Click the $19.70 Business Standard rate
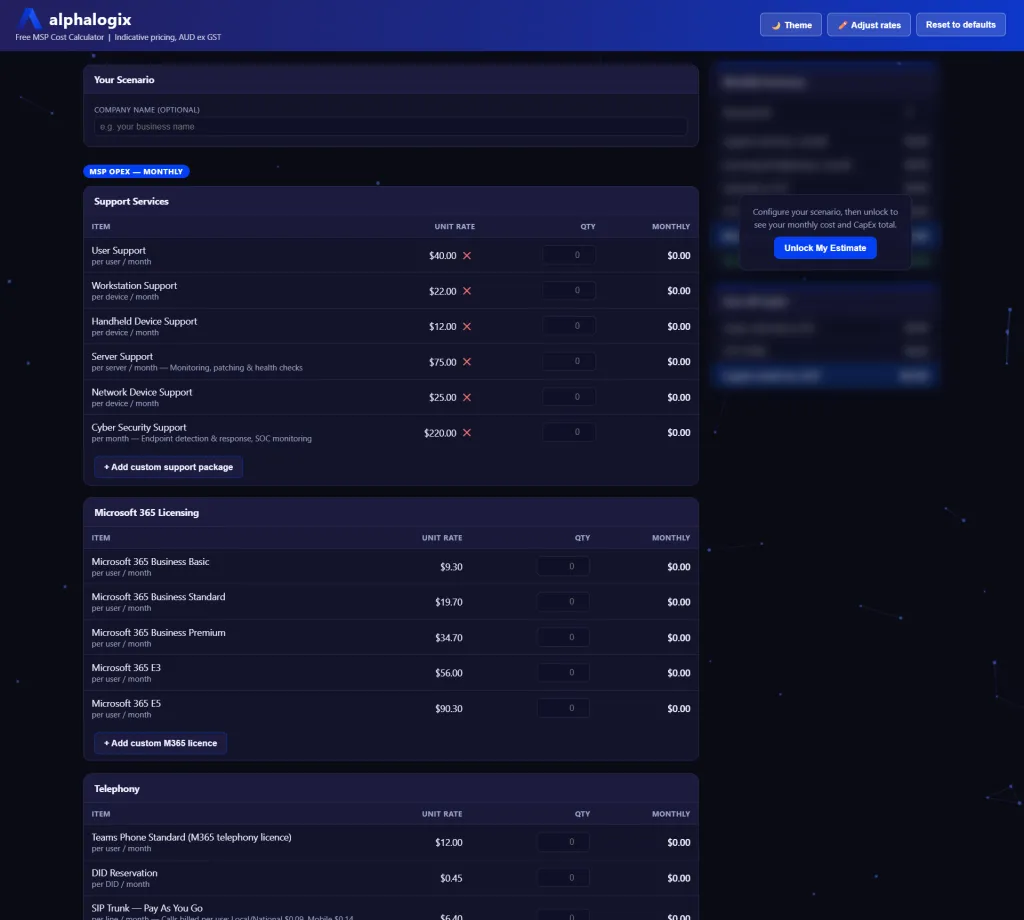 pyautogui.click(x=449, y=602)
